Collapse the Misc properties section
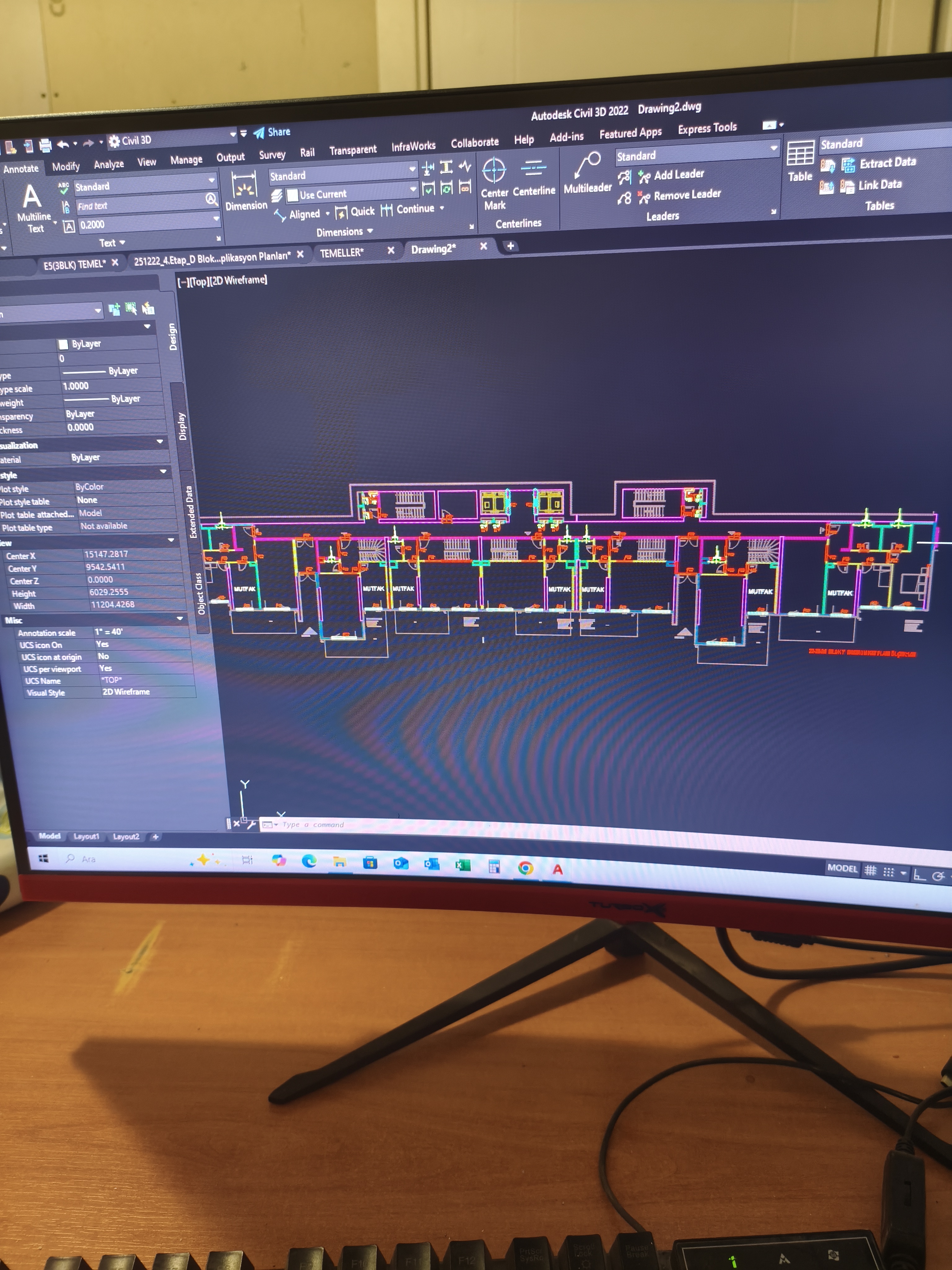The width and height of the screenshot is (952, 1270). point(180,618)
